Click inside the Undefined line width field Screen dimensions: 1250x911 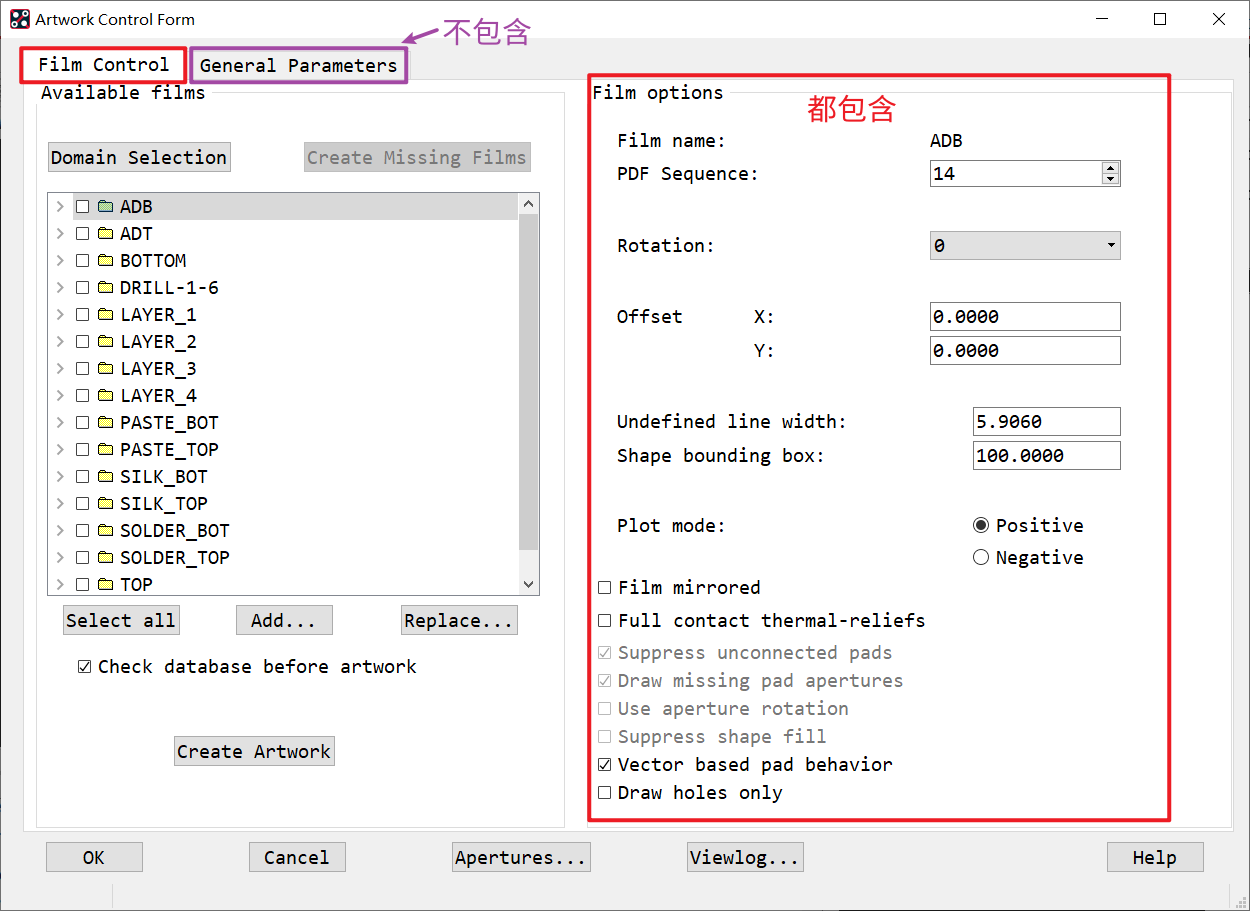click(1045, 421)
